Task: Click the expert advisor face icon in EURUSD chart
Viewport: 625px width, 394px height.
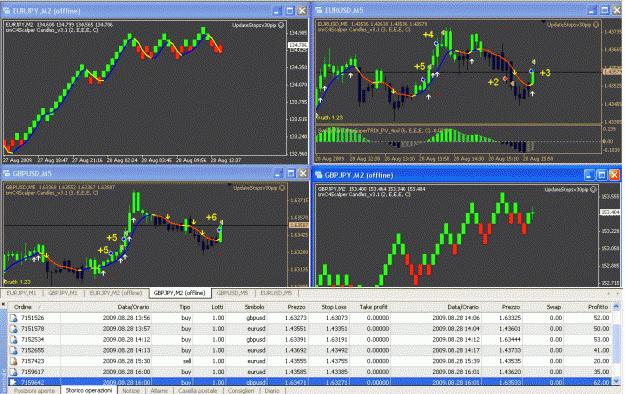Action: point(596,25)
